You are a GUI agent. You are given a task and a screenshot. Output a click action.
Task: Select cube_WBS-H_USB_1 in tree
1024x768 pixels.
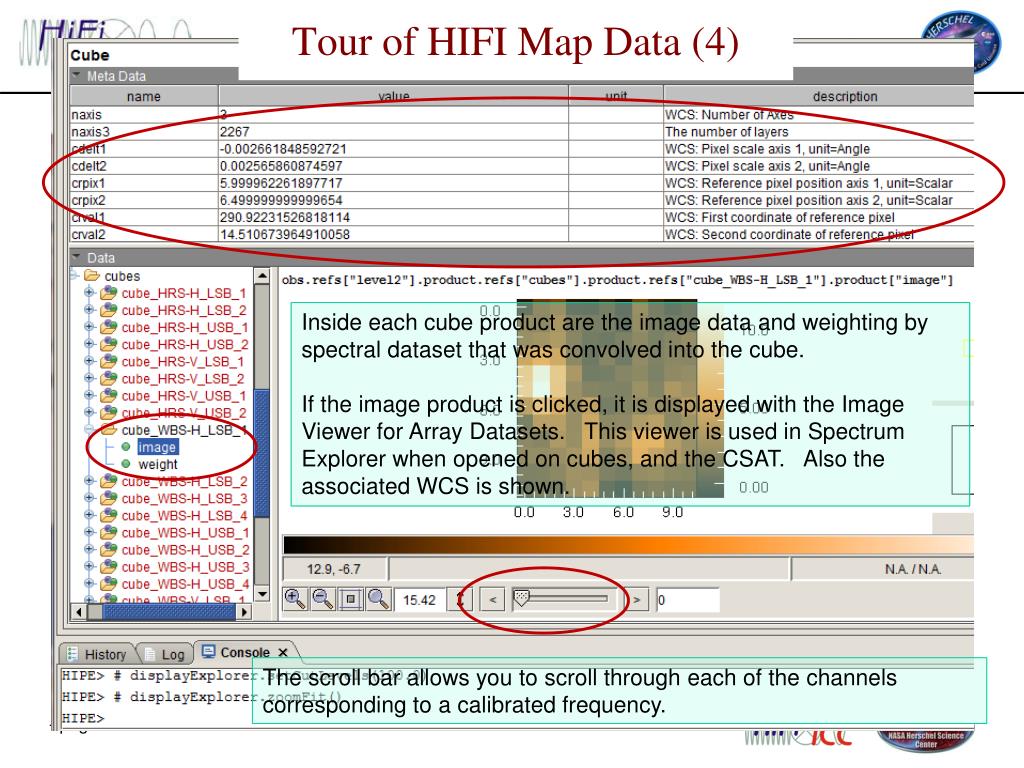(x=185, y=532)
